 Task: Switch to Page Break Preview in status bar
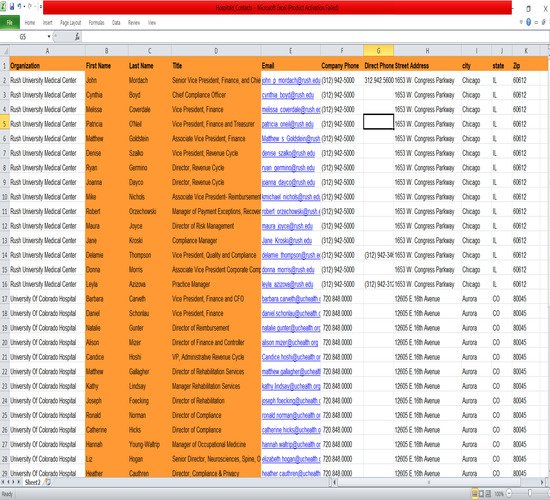click(488, 494)
